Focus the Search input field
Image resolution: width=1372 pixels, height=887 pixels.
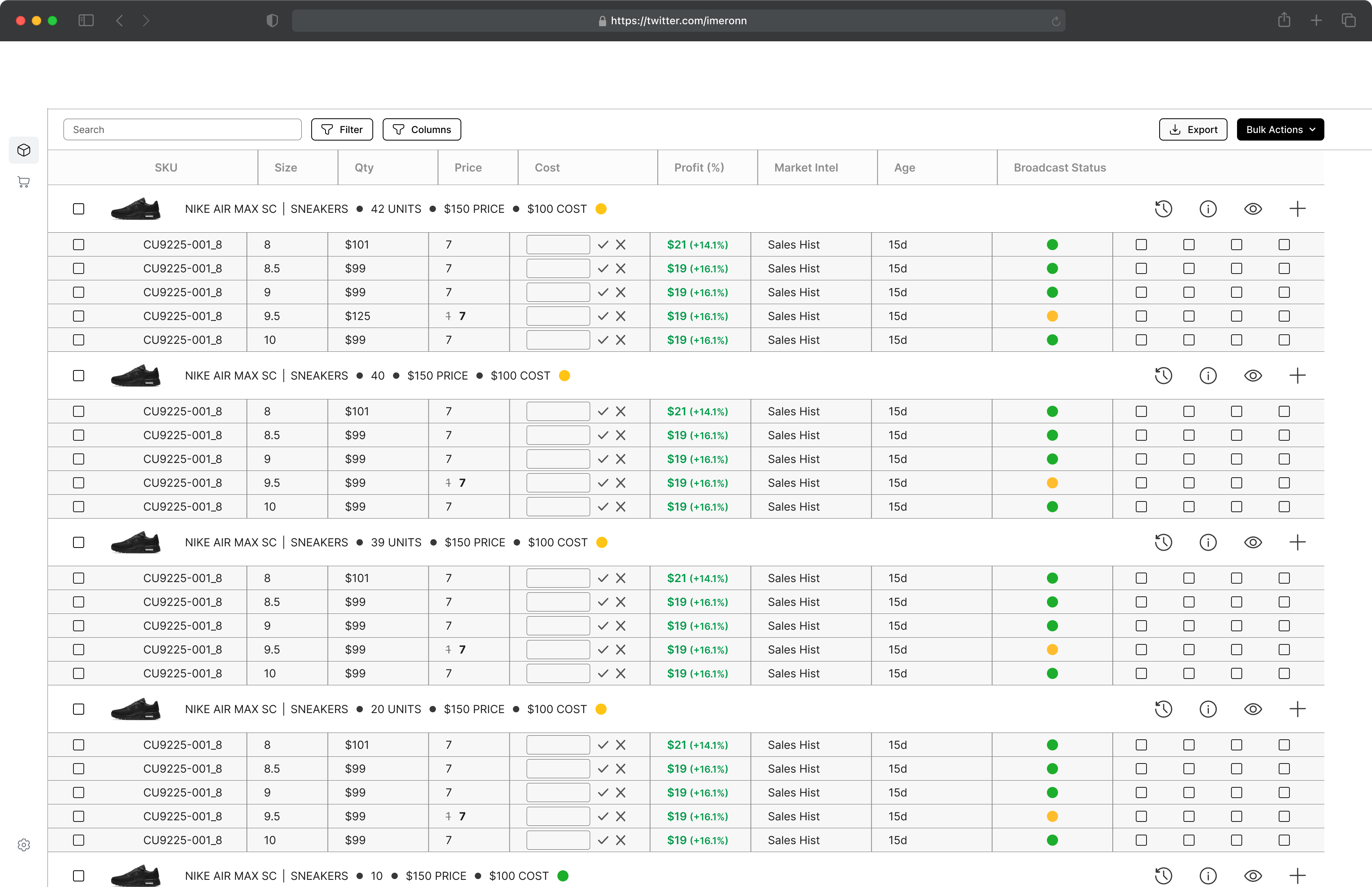click(x=182, y=129)
